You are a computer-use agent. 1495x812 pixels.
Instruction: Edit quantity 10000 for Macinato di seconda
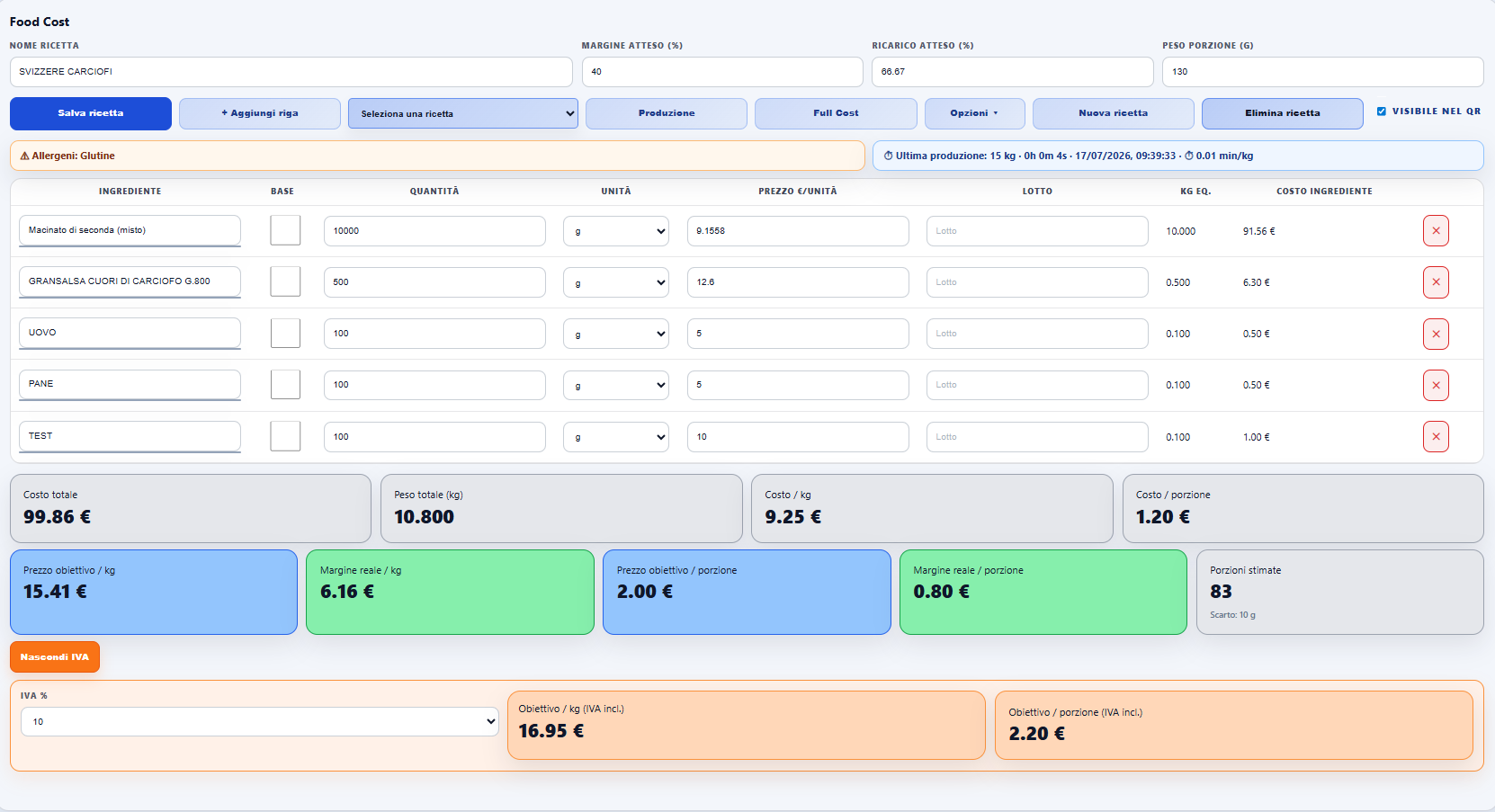tap(434, 231)
